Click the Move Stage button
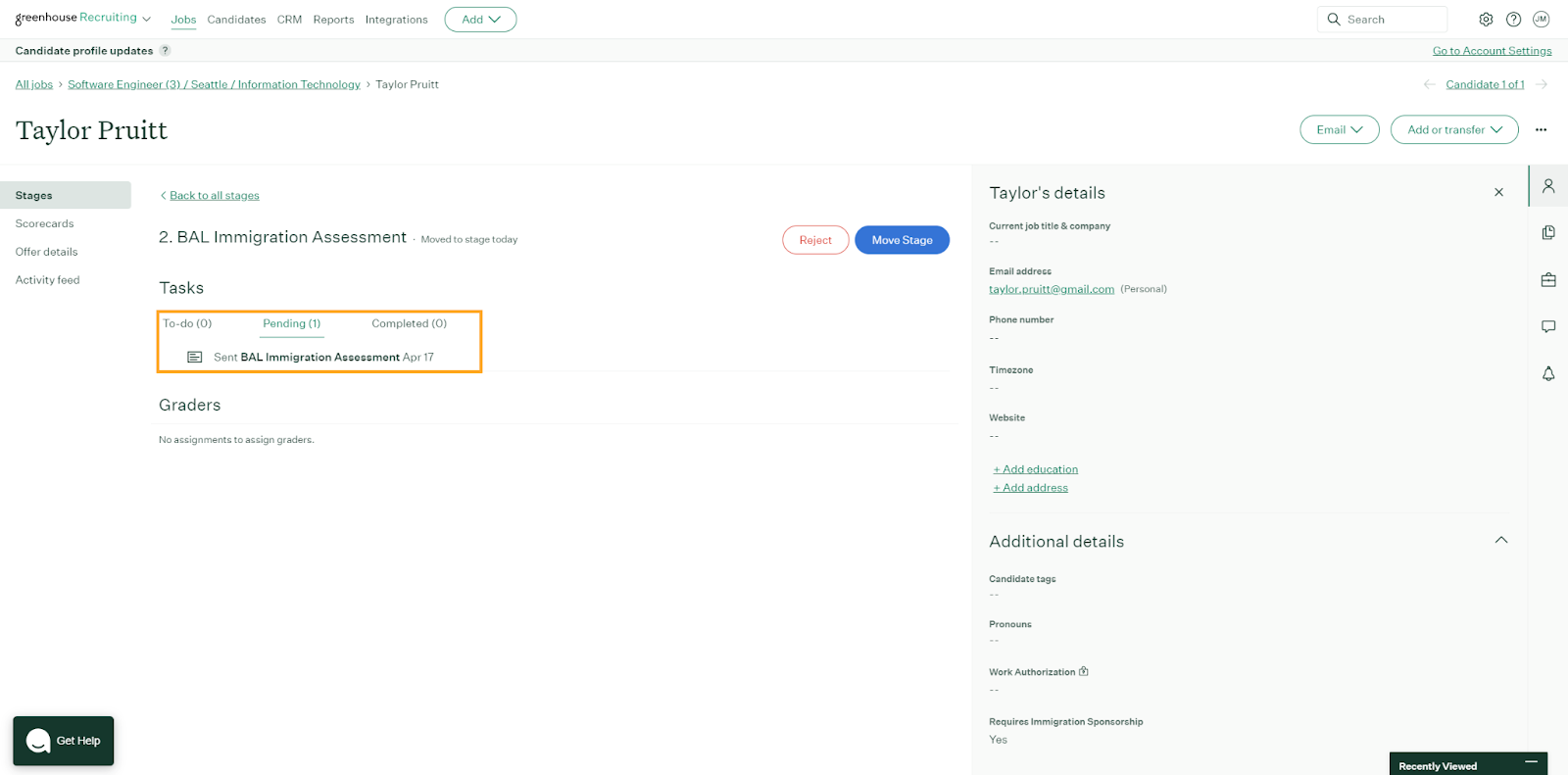Image resolution: width=1568 pixels, height=775 pixels. click(x=902, y=240)
